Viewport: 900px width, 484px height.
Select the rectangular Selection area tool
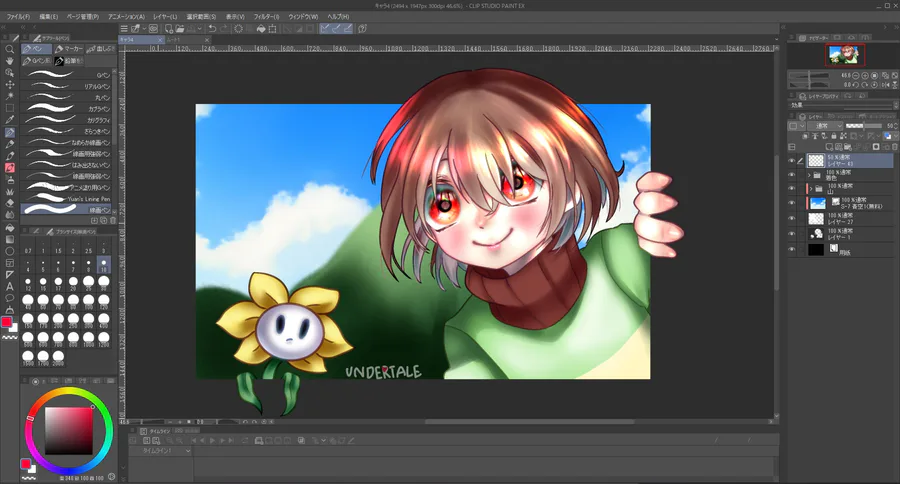coord(10,108)
